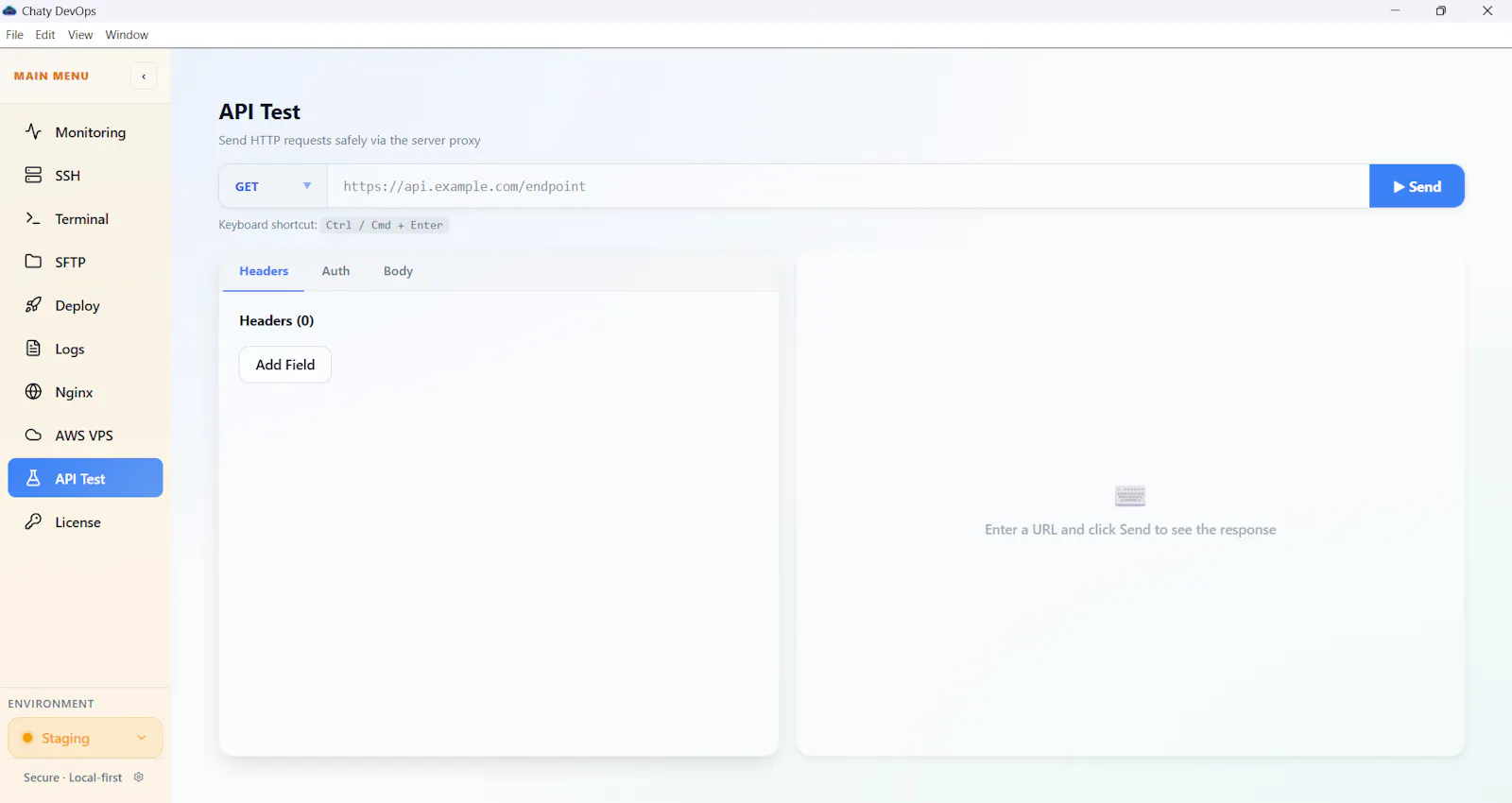Image resolution: width=1512 pixels, height=803 pixels.
Task: Open the Edit menu
Action: pos(45,35)
